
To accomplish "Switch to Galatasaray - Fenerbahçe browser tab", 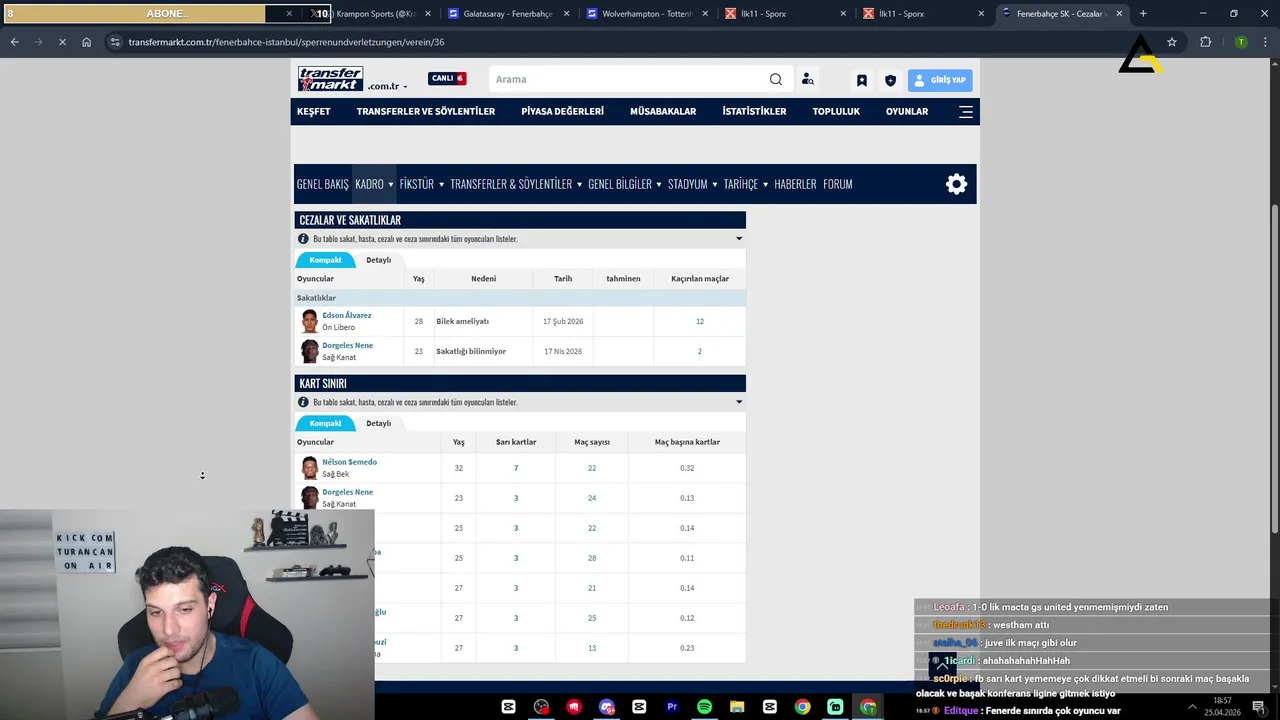I will 507,14.
